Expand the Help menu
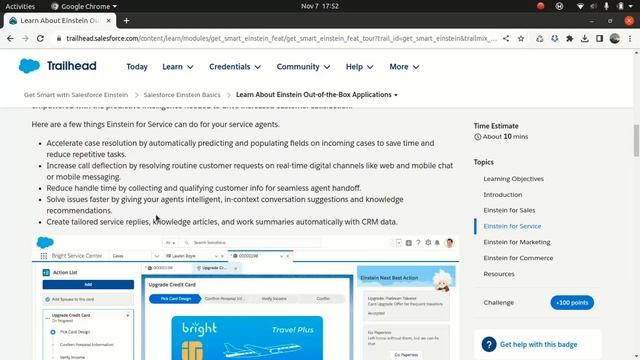The height and width of the screenshot is (360, 640). click(359, 67)
